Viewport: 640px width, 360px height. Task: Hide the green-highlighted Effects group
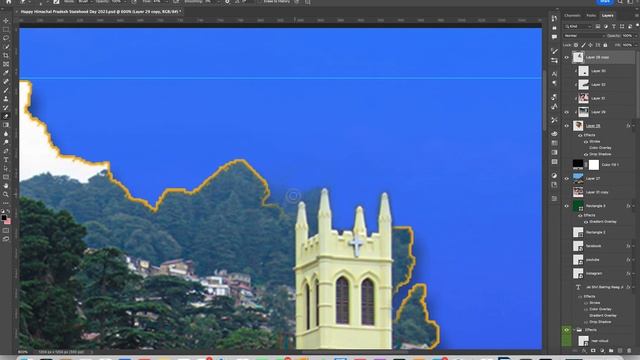[567, 330]
